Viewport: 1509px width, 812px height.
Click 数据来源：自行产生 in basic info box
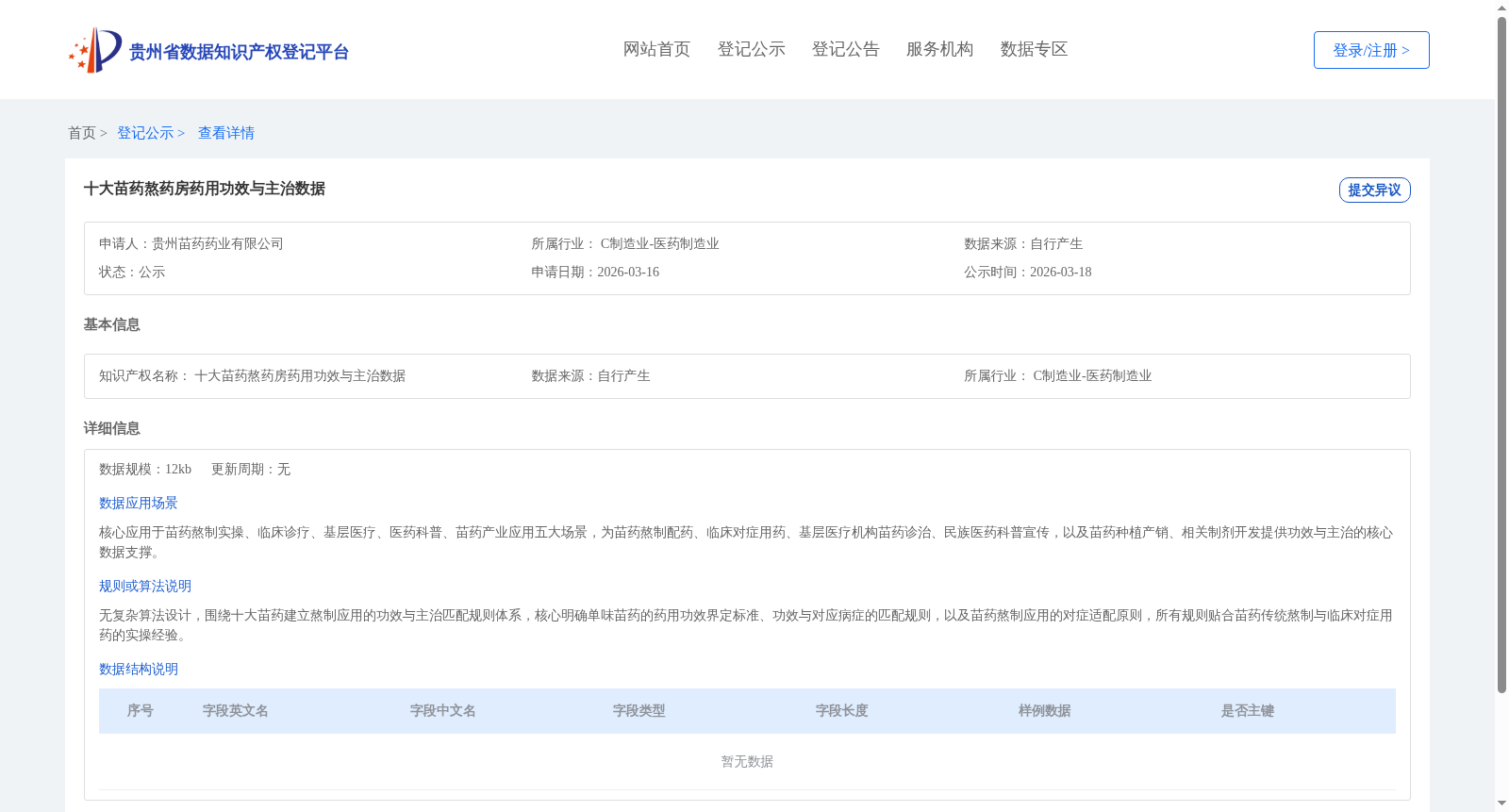(590, 375)
